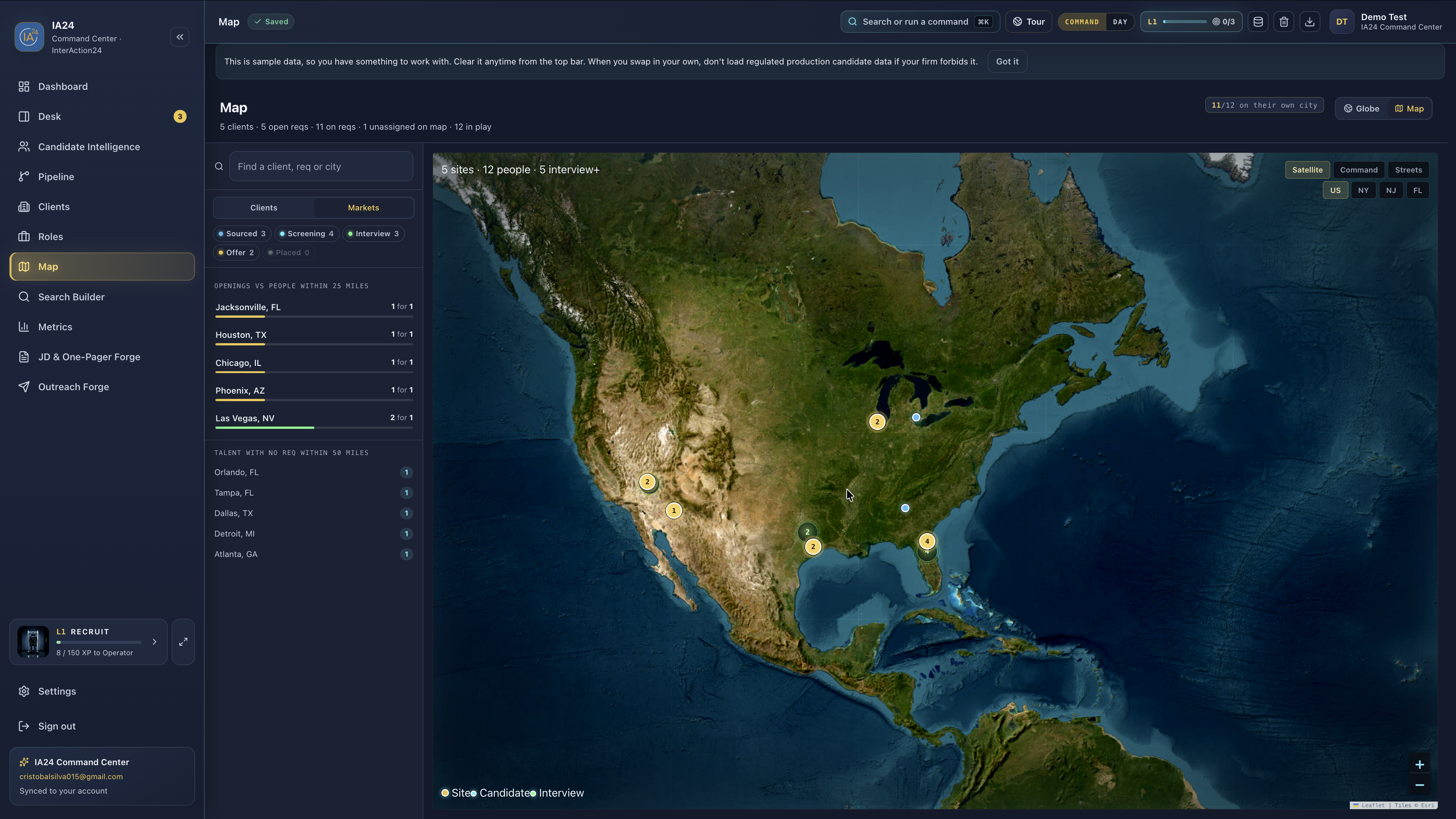Click the download icon in the top bar
This screenshot has width=1456, height=819.
(1310, 22)
